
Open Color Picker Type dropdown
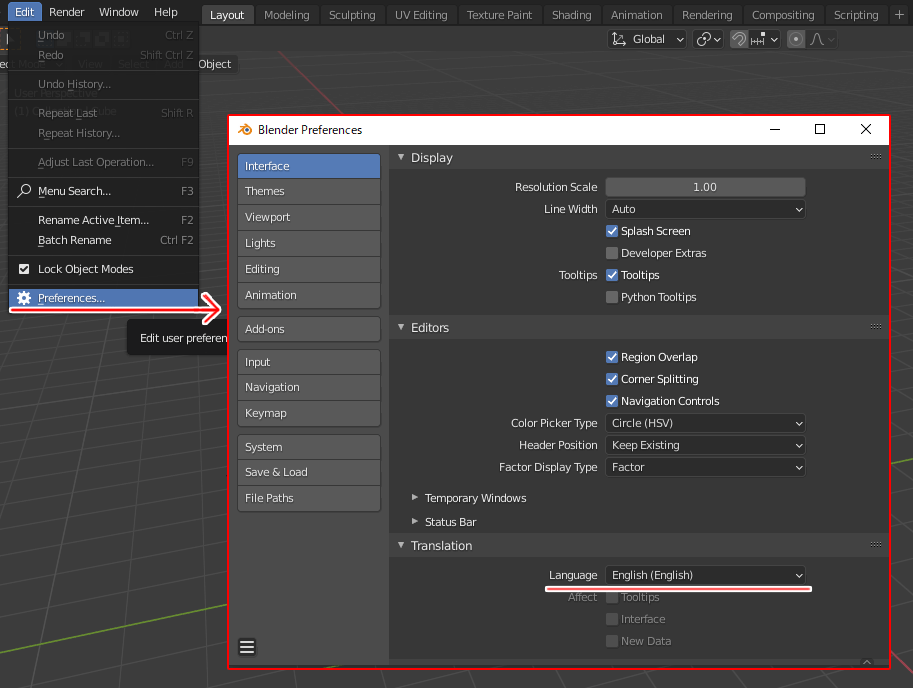(x=705, y=423)
